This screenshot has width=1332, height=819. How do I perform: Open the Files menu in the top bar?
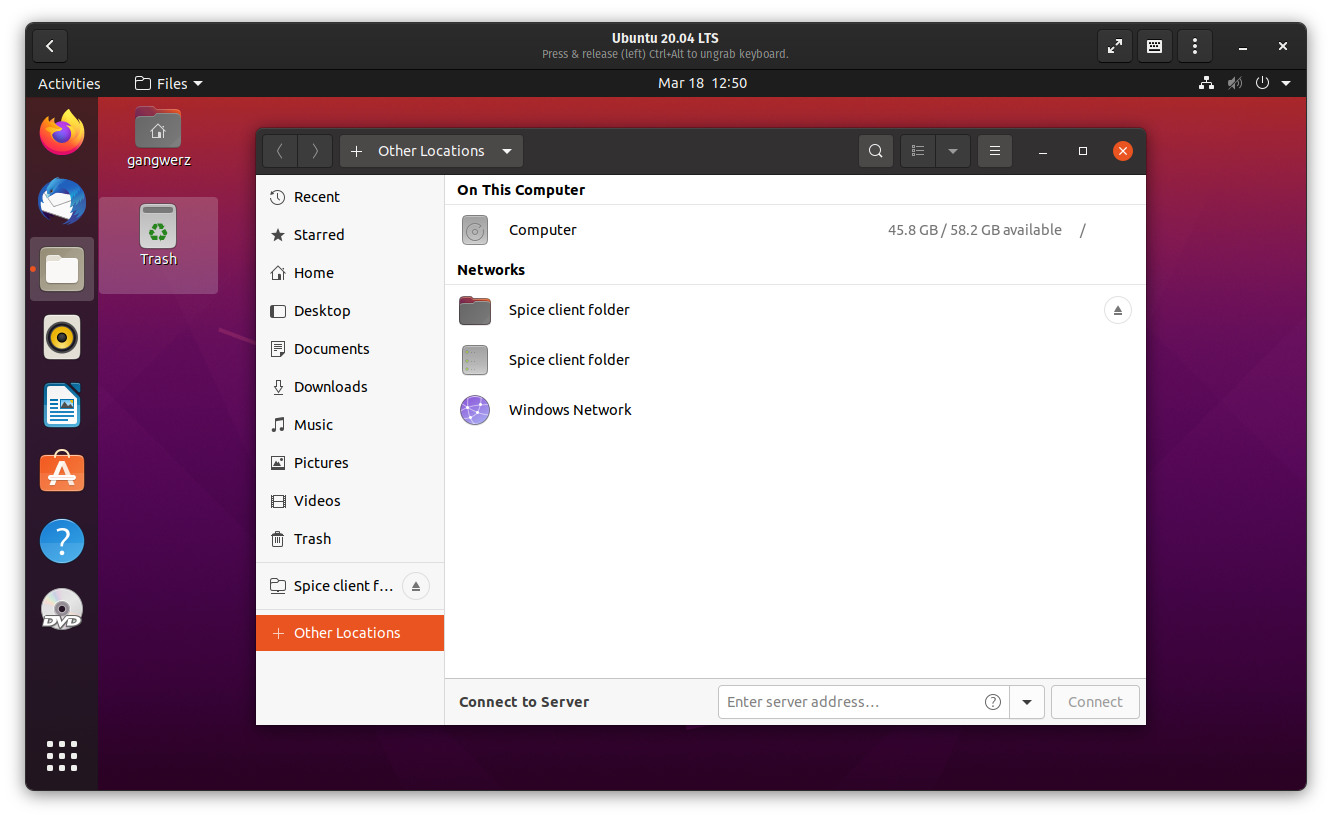point(168,83)
